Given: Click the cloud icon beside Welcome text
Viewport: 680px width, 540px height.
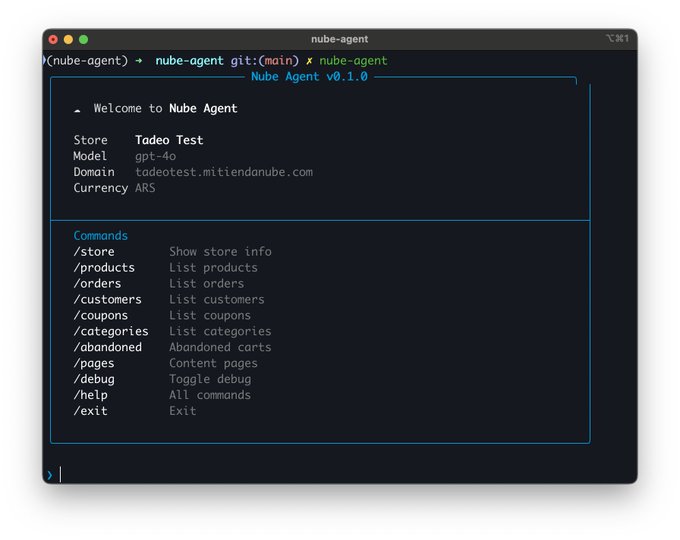Looking at the screenshot, I should pos(78,109).
